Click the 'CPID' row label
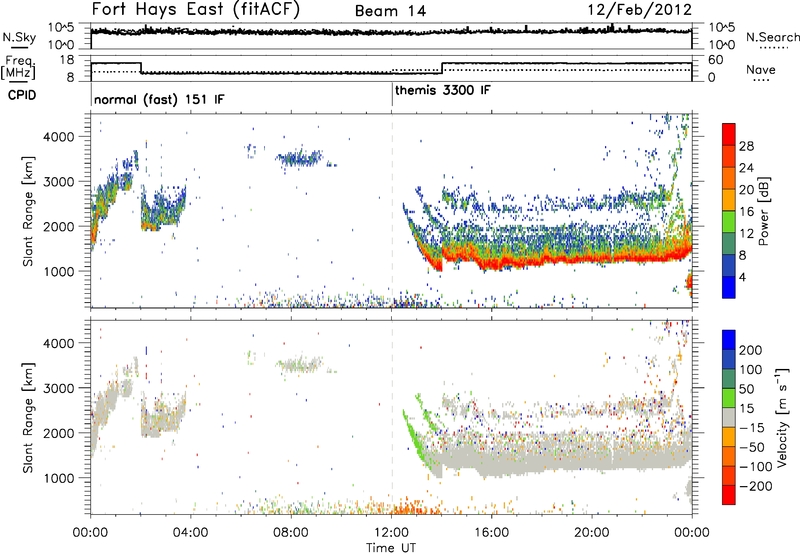Image resolution: width=800 pixels, height=554 pixels. pyautogui.click(x=22, y=95)
